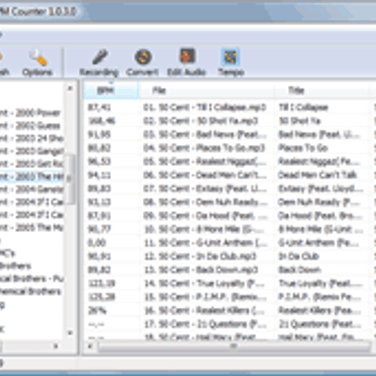Select the Tempo tool
Image resolution: width=376 pixels, height=376 pixels.
pos(231,63)
